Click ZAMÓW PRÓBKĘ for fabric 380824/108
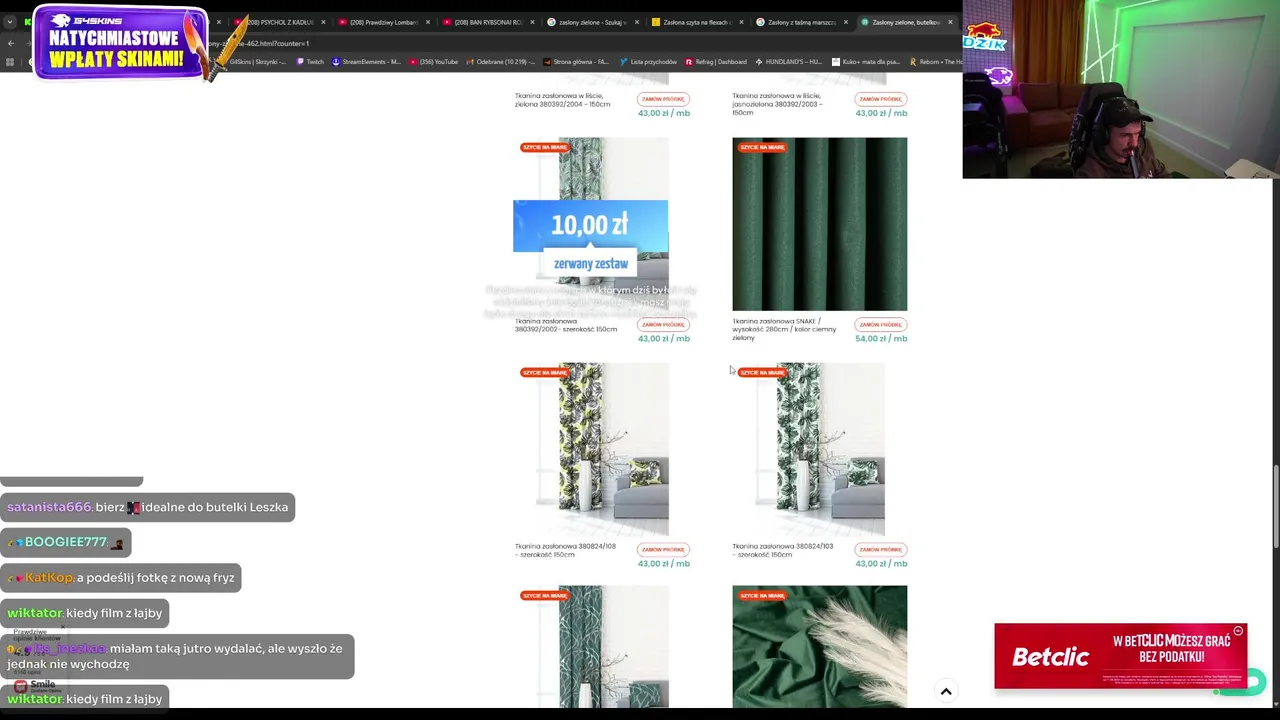This screenshot has width=1280, height=720. [663, 549]
